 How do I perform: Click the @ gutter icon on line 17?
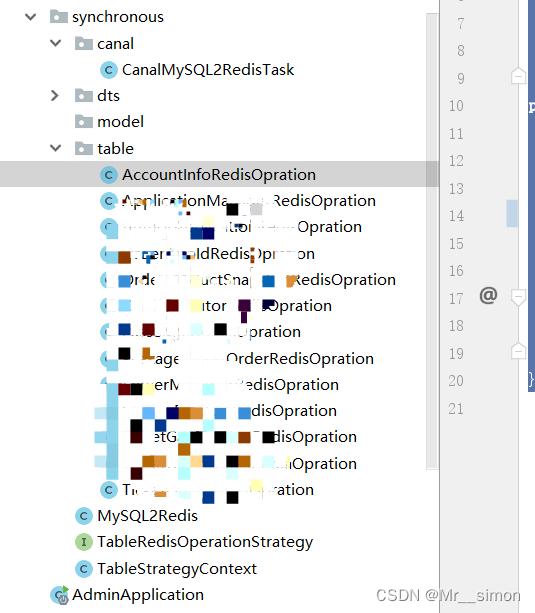pyautogui.click(x=488, y=295)
